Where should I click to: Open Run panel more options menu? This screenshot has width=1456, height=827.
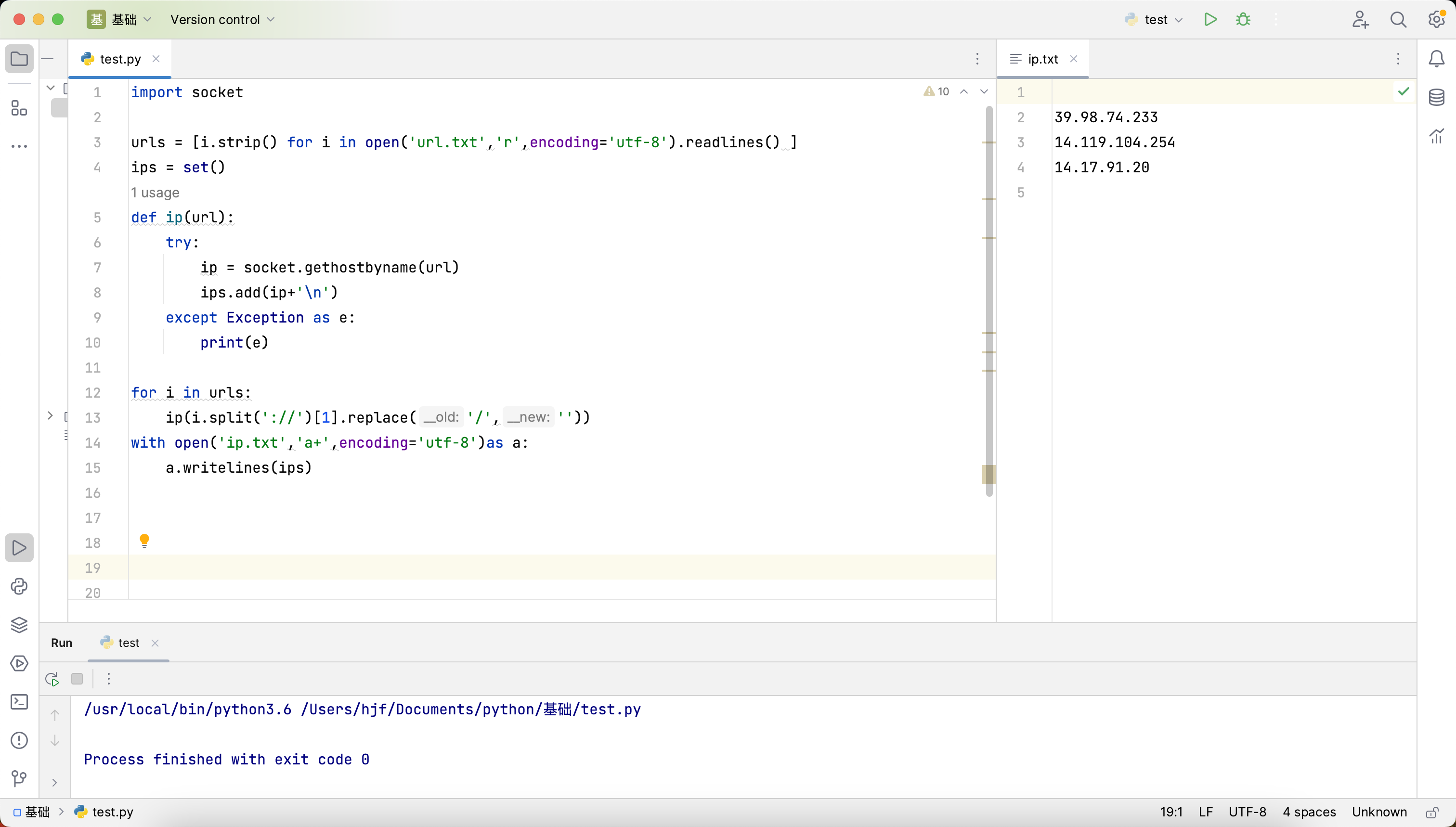click(x=108, y=679)
